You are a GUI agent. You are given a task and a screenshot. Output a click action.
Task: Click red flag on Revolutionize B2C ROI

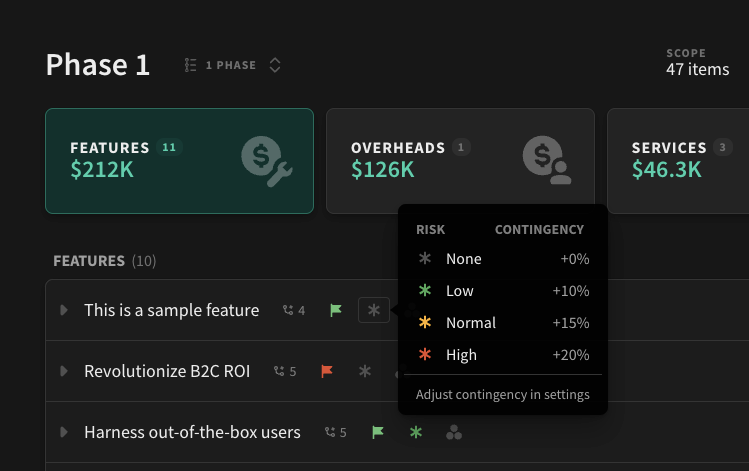(x=327, y=371)
